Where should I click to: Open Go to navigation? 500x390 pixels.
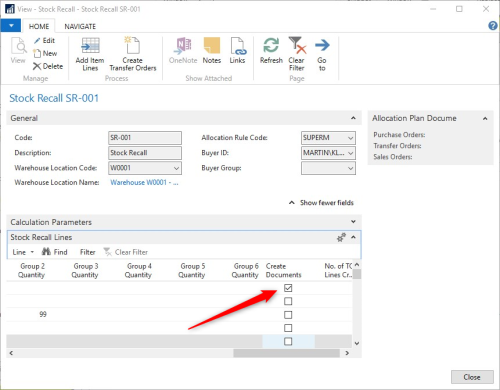click(322, 54)
